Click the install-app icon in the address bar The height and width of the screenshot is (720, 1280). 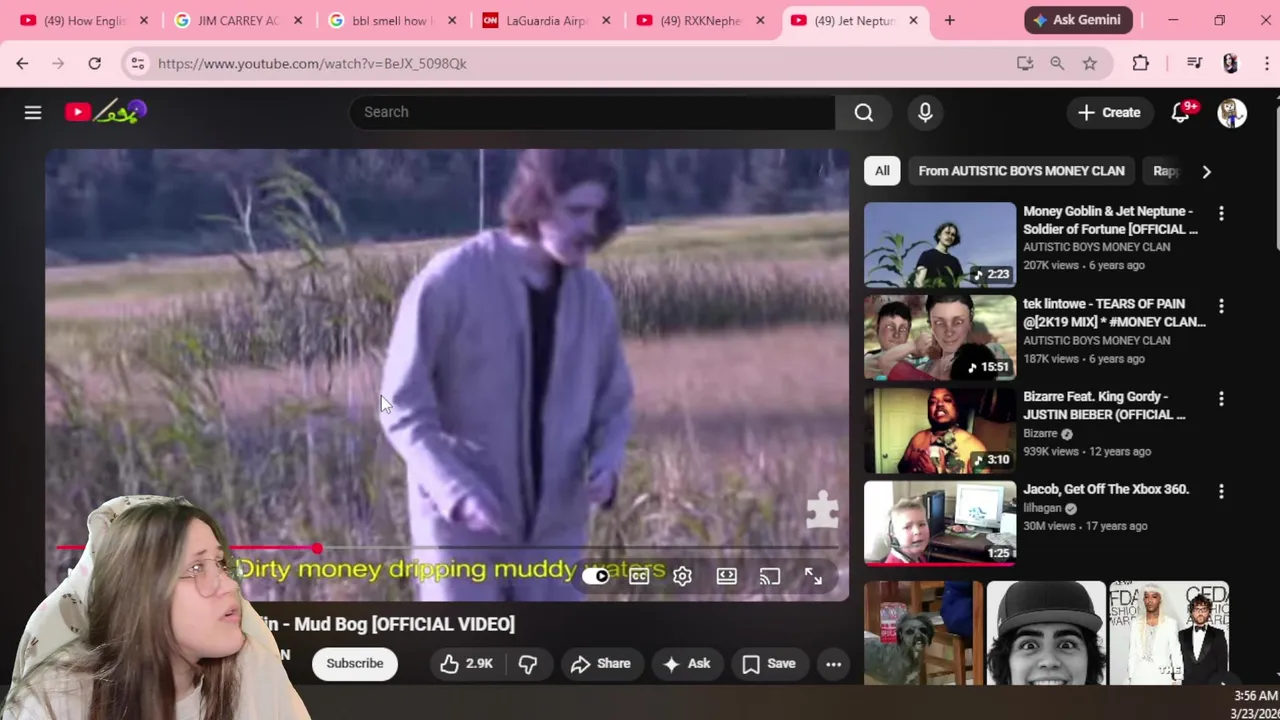[x=1025, y=63]
